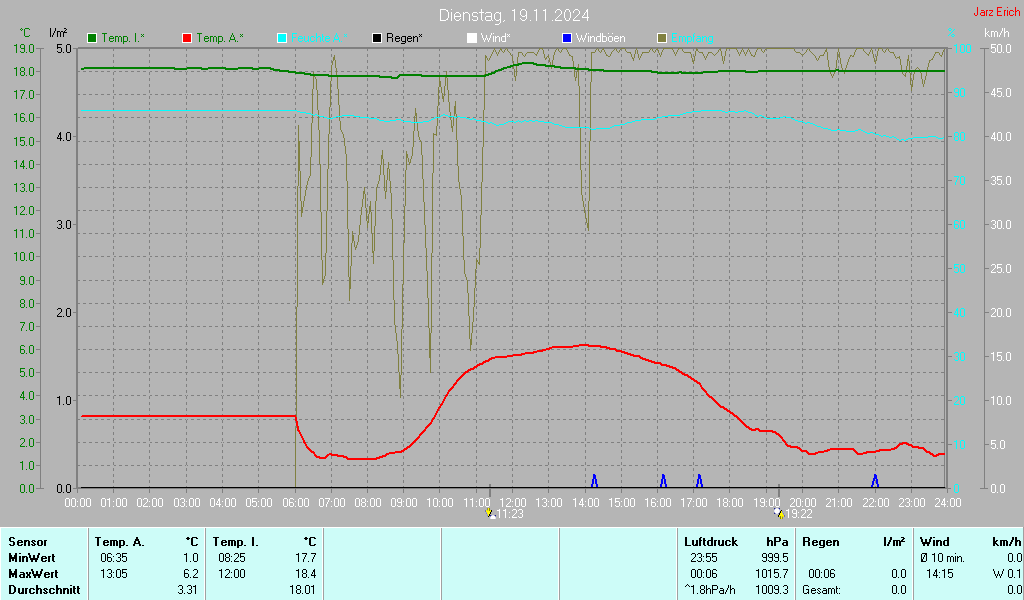Click the black Regen legend swatch
The image size is (1024, 600).
coord(377,39)
